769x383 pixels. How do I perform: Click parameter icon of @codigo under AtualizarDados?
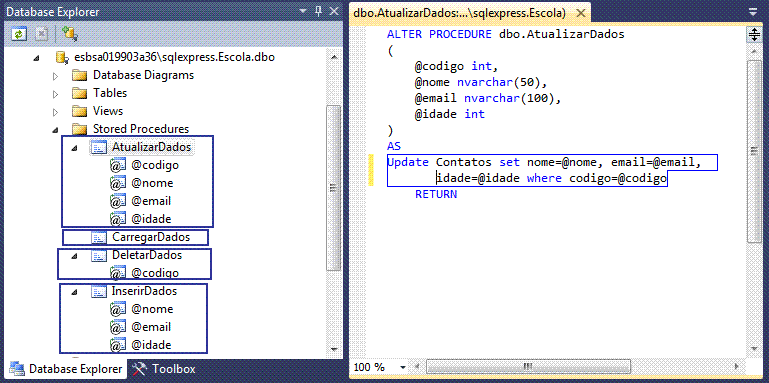[x=118, y=165]
